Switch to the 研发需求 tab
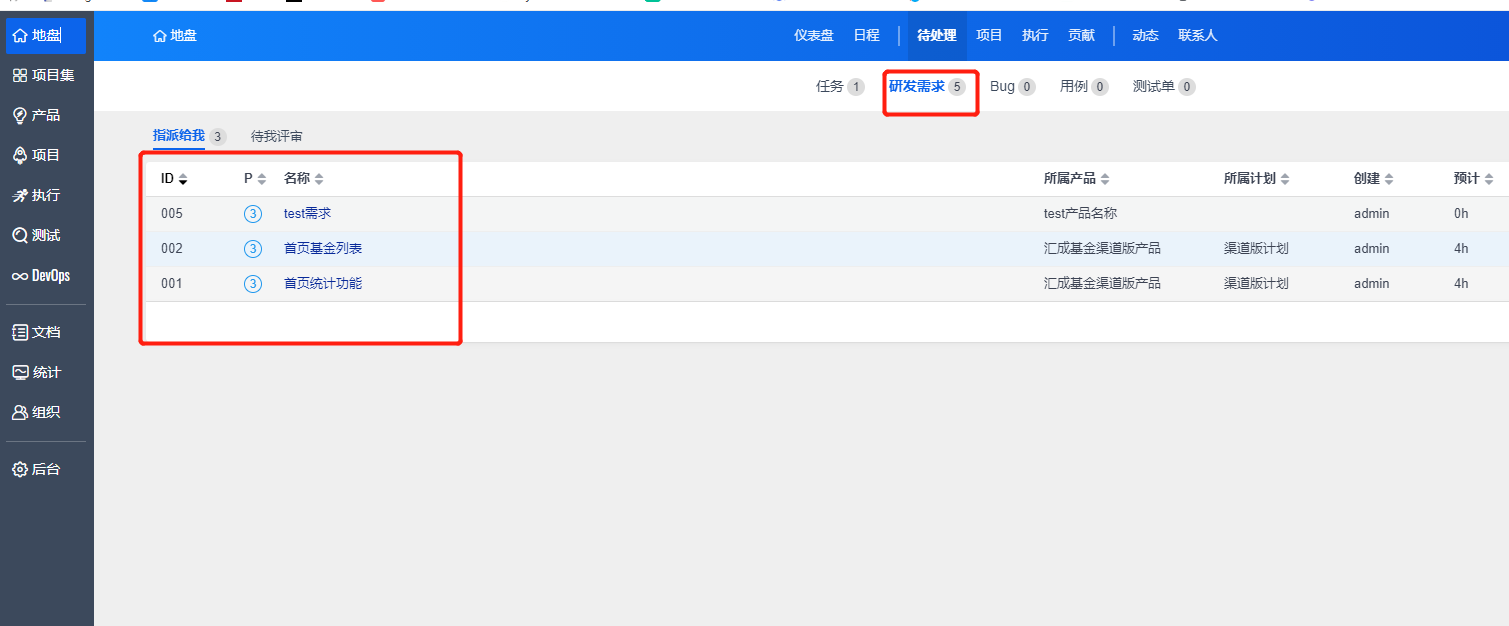The width and height of the screenshot is (1509, 626). [927, 87]
